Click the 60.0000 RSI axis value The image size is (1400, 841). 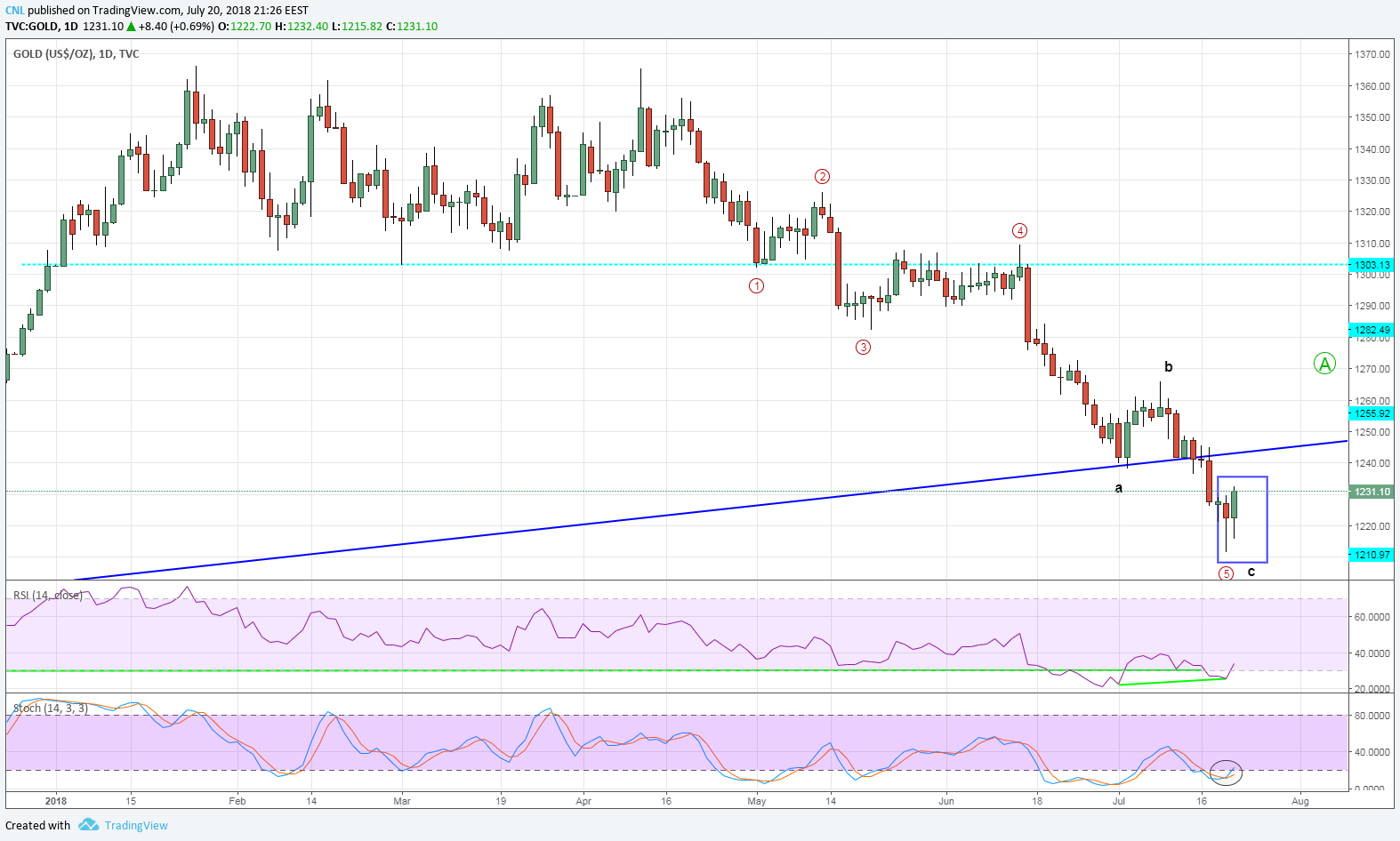click(1372, 617)
